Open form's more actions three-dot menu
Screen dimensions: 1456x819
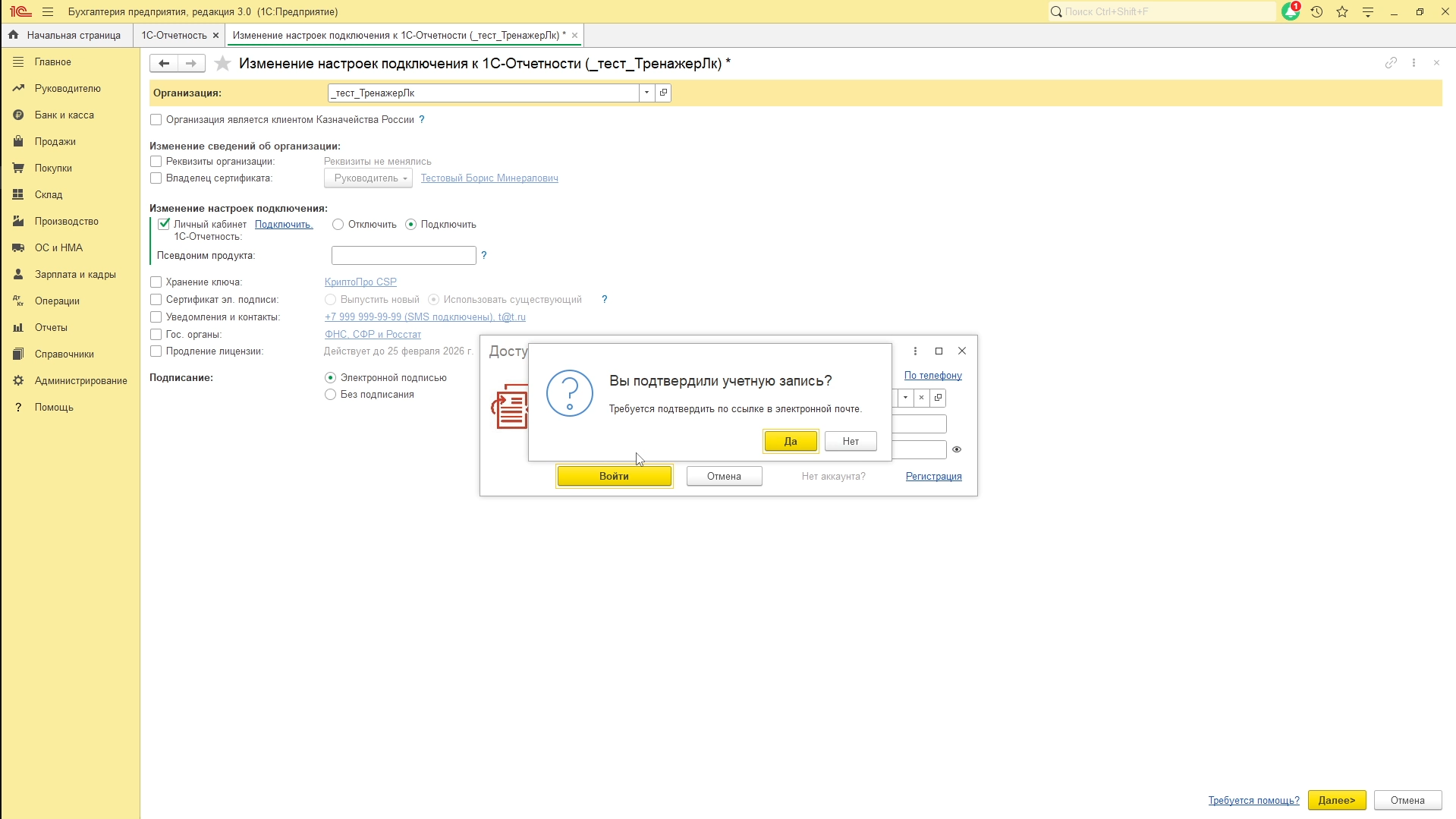(1414, 63)
